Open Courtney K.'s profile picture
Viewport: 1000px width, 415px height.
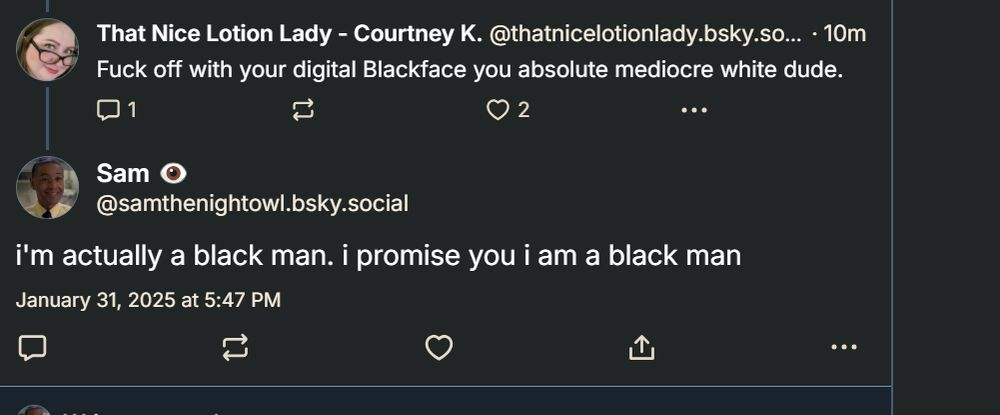tap(47, 50)
